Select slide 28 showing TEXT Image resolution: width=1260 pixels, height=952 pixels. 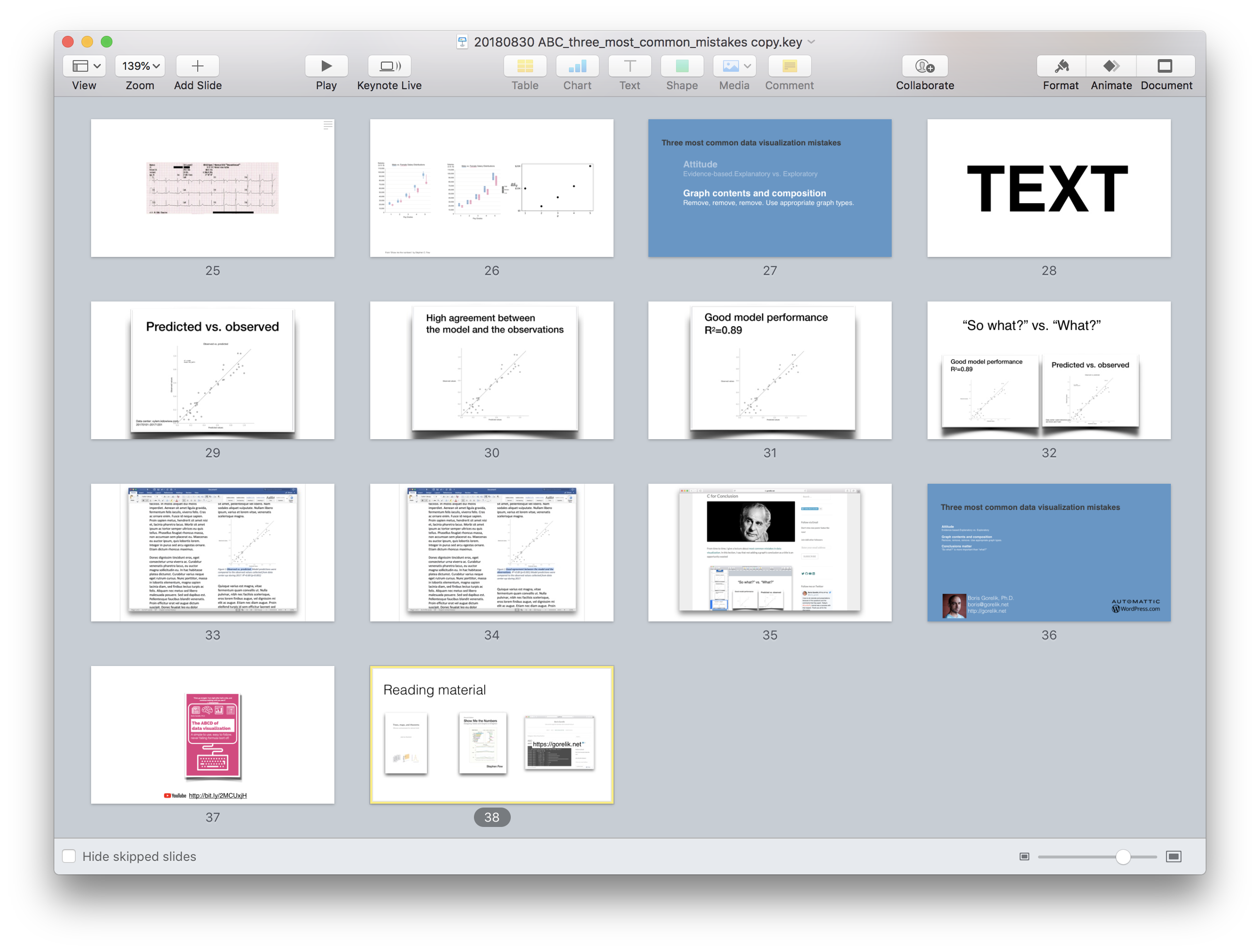[x=1049, y=188]
